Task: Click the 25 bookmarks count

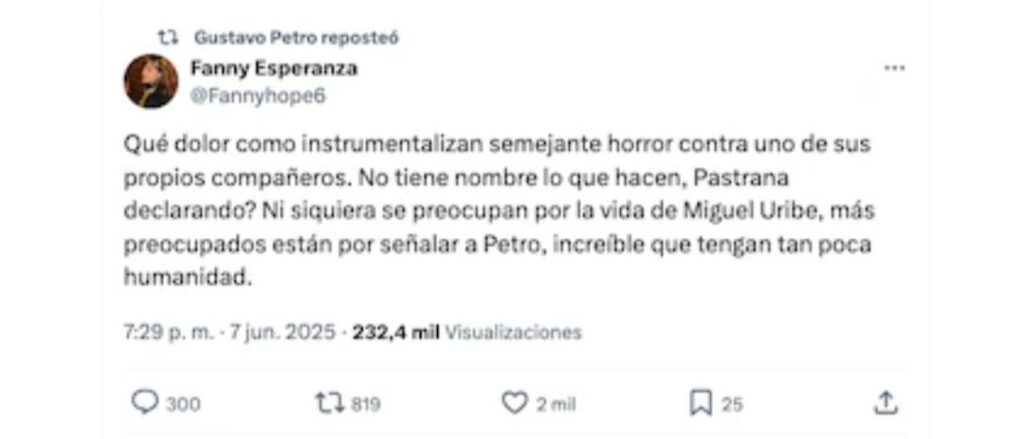Action: [x=732, y=404]
